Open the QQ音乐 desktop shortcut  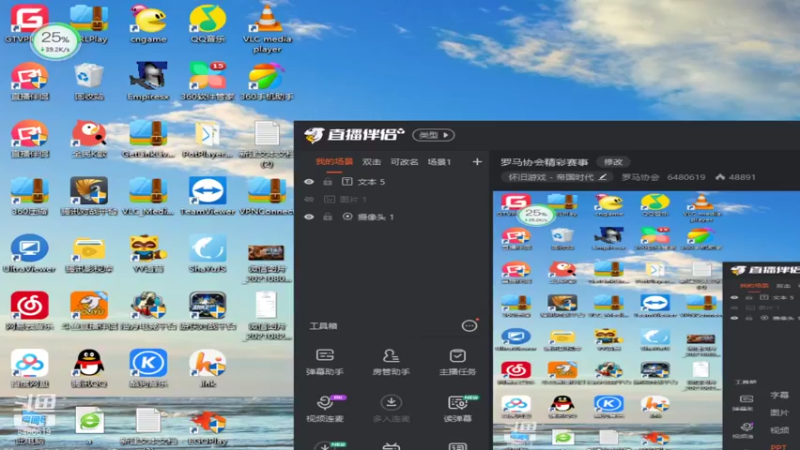(207, 24)
